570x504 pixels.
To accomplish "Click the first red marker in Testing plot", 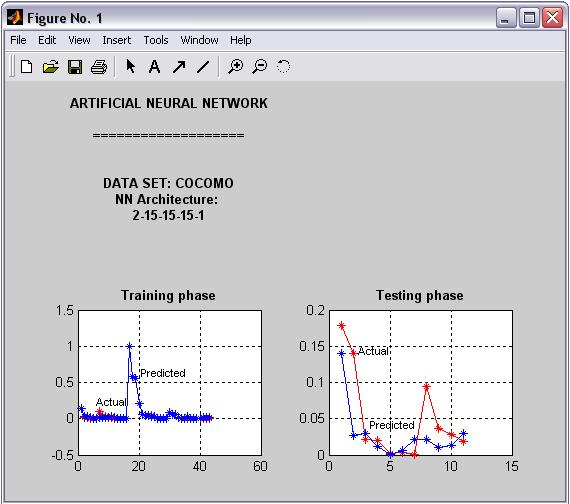I will pos(341,325).
